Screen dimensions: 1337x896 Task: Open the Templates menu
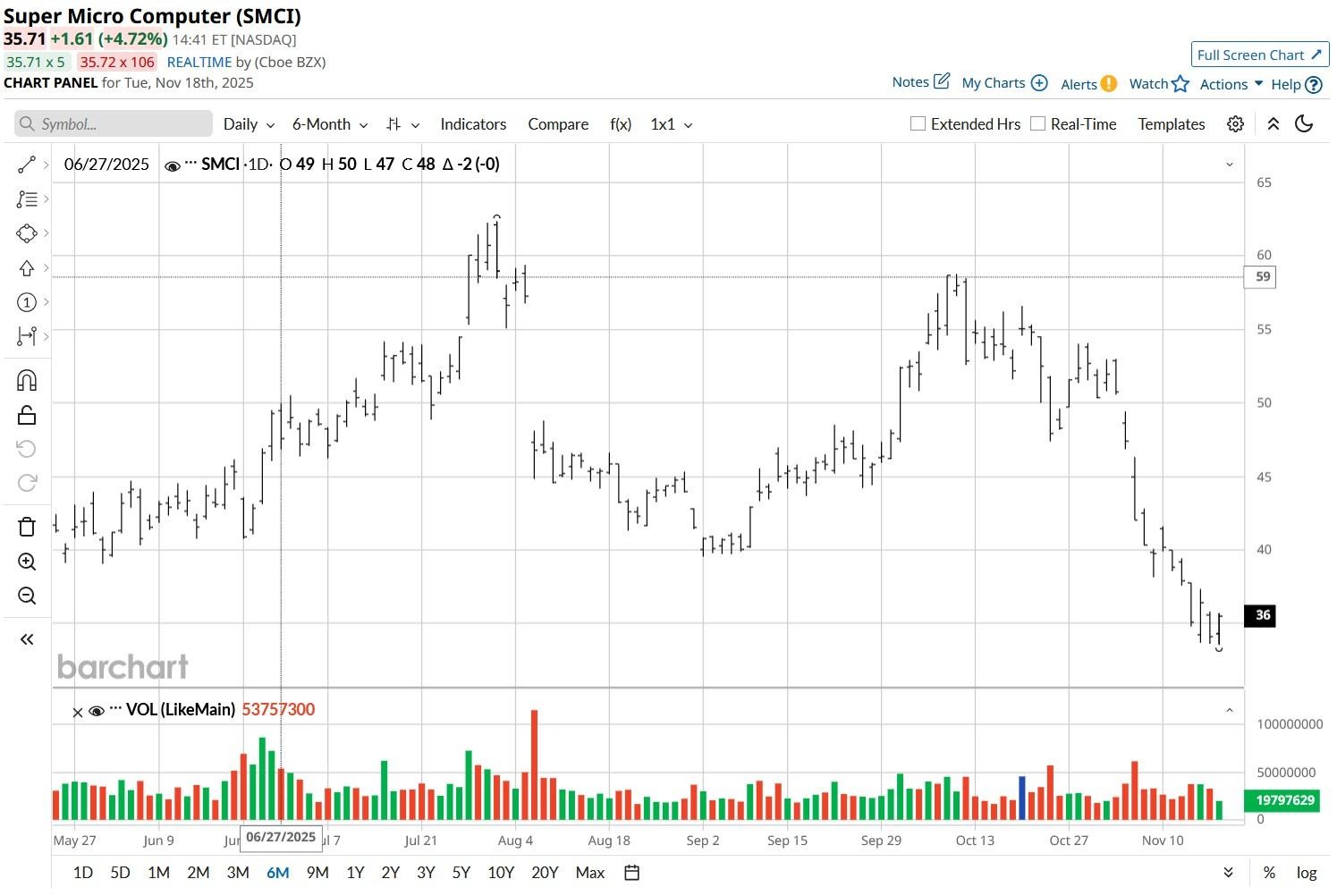pyautogui.click(x=1172, y=124)
